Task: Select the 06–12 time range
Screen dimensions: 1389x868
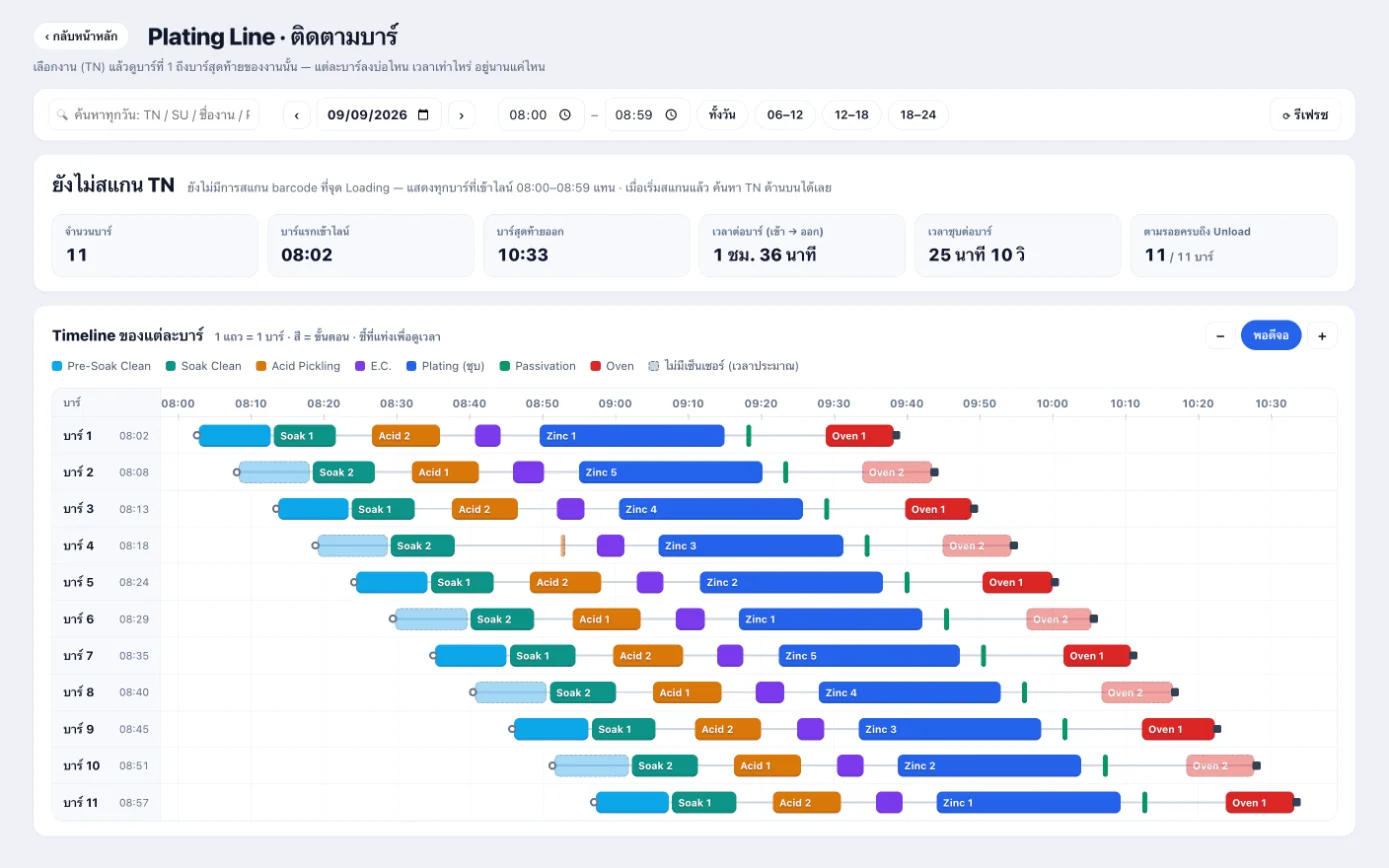Action: click(x=785, y=115)
